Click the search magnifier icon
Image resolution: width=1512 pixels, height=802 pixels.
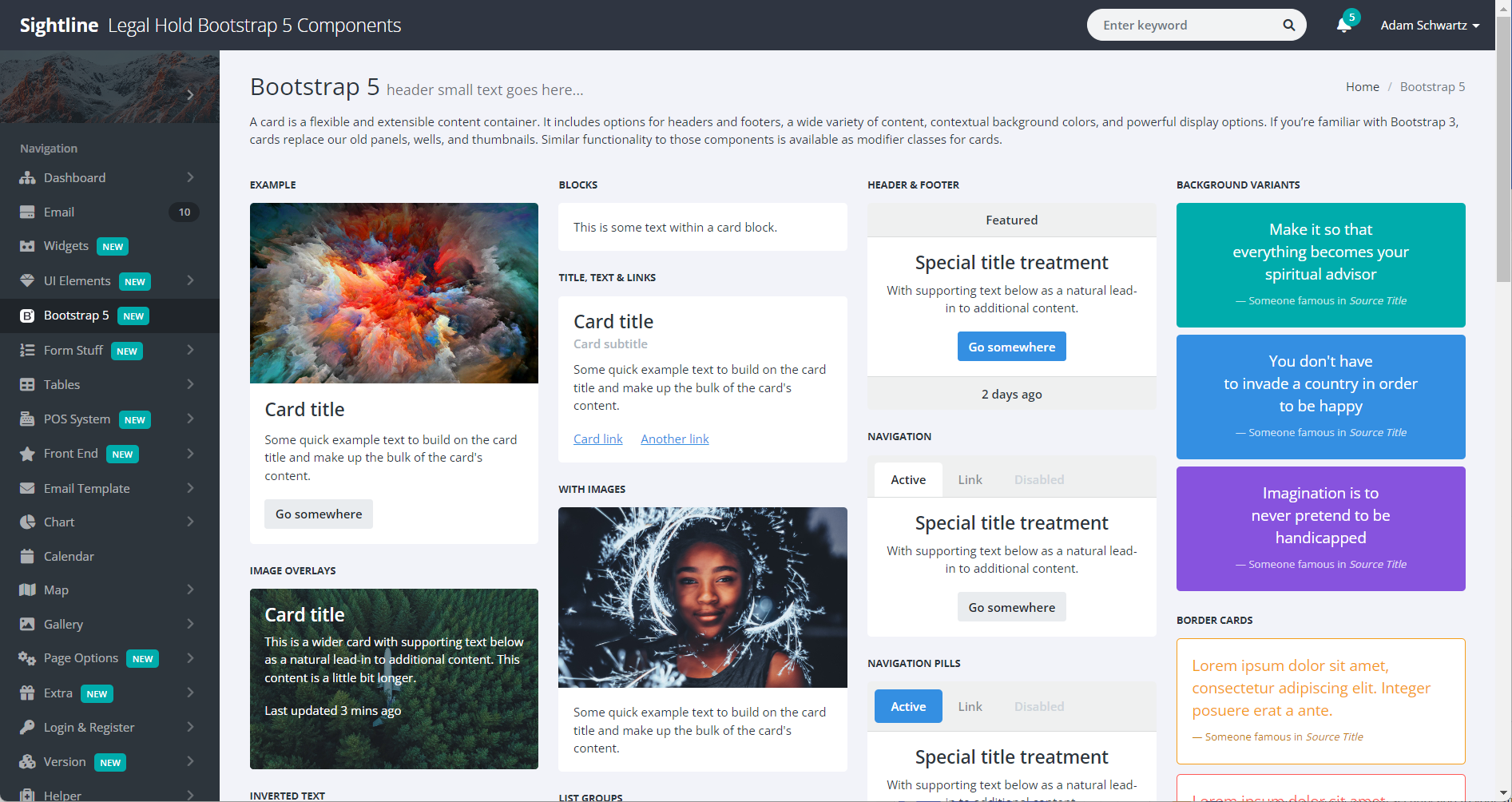pos(1288,26)
